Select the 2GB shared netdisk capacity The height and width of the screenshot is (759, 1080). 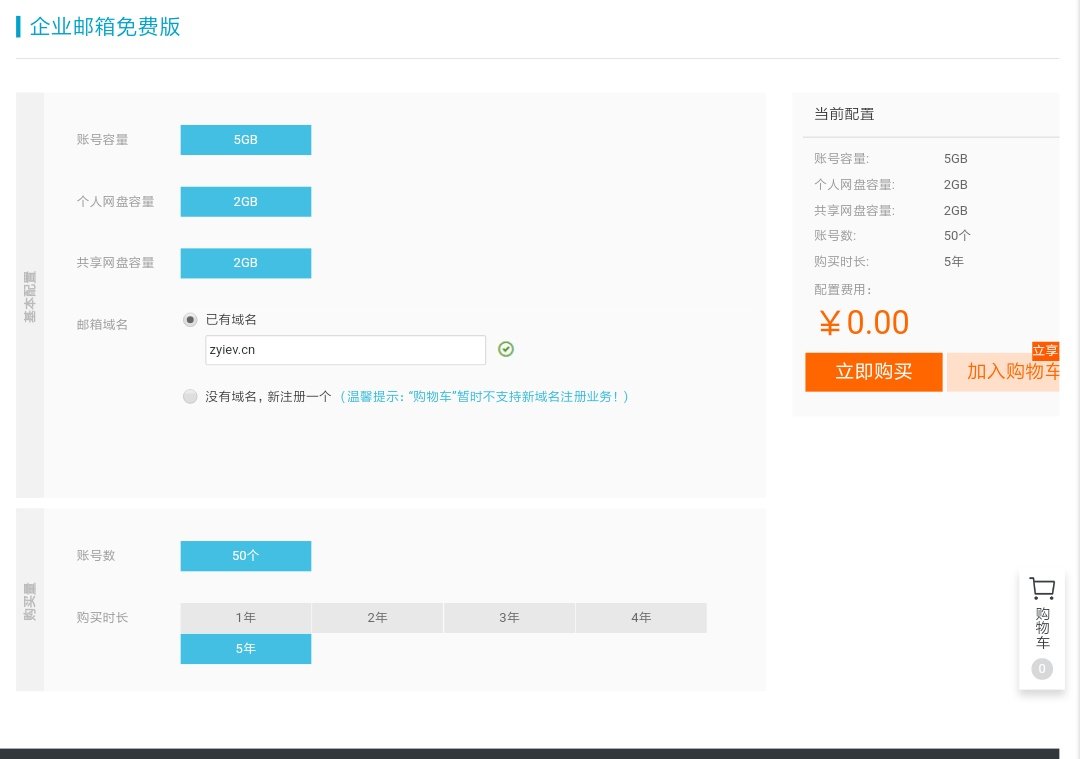246,263
